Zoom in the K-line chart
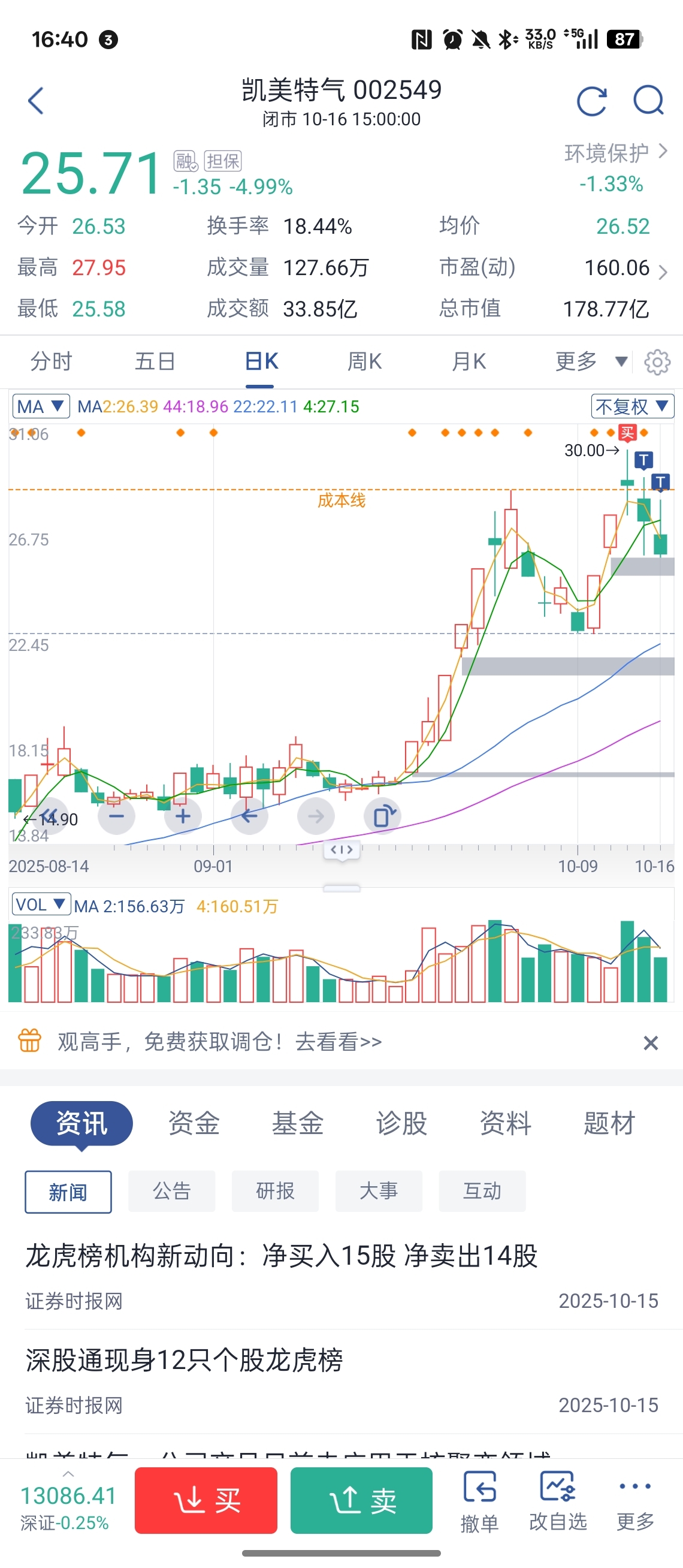This screenshot has width=683, height=1568. pos(183,816)
